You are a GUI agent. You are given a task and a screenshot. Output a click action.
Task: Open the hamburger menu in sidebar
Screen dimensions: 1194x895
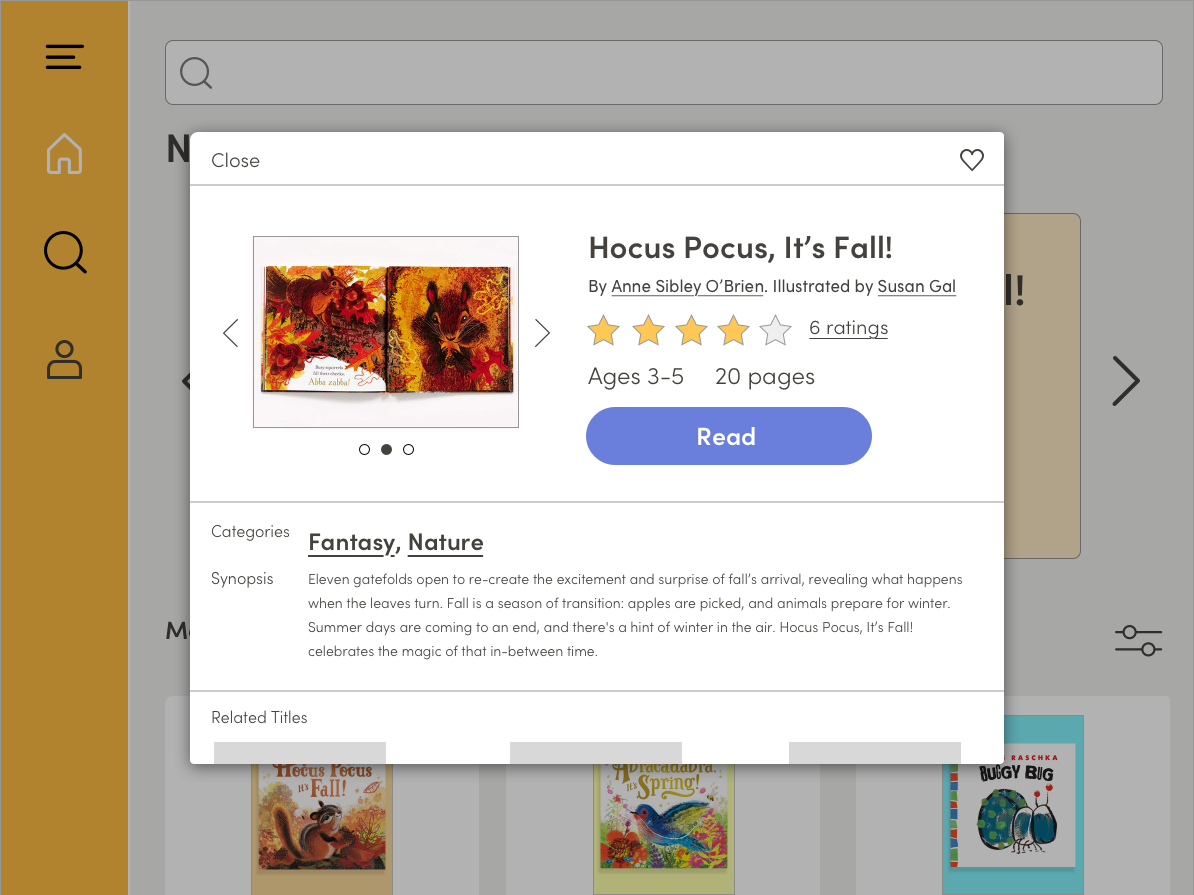tap(64, 57)
